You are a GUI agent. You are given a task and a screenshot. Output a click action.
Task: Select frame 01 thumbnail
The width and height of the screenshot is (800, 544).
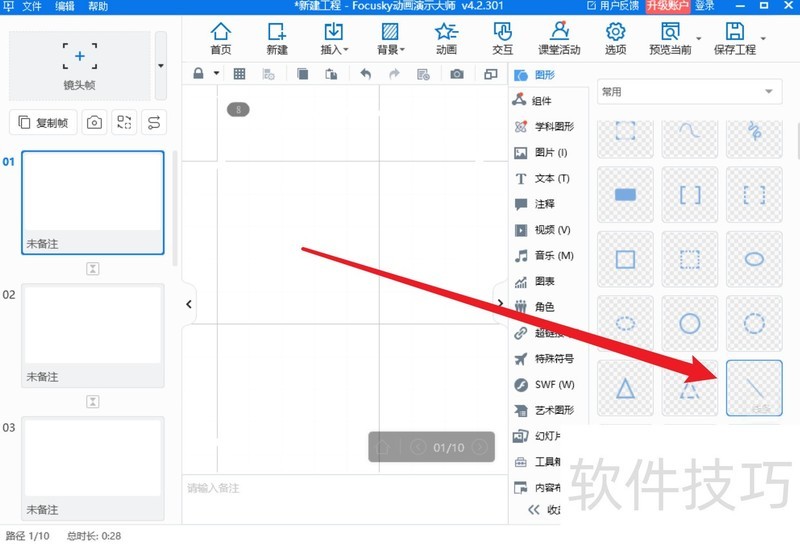pyautogui.click(x=92, y=202)
